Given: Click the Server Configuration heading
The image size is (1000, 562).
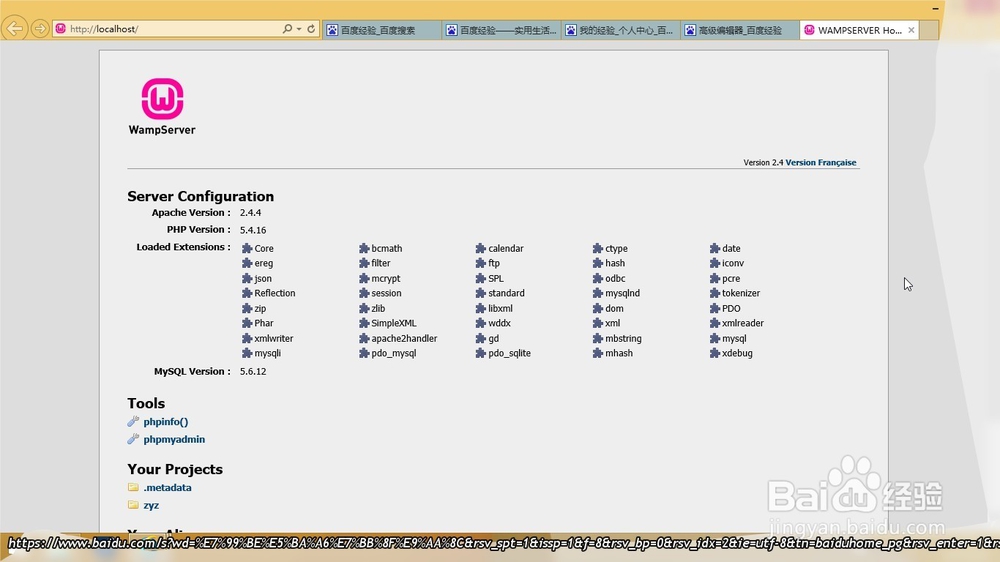Looking at the screenshot, I should click(200, 196).
